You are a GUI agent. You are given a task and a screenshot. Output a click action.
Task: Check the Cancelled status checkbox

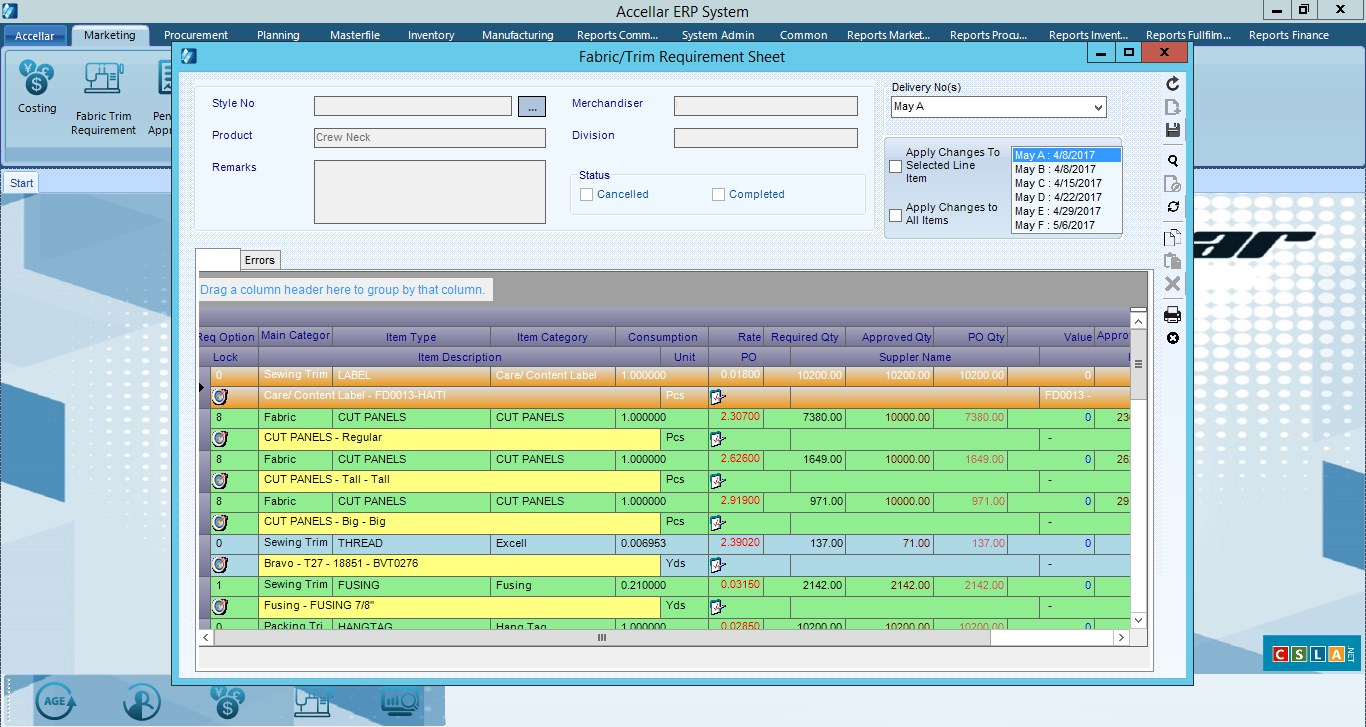click(x=587, y=194)
